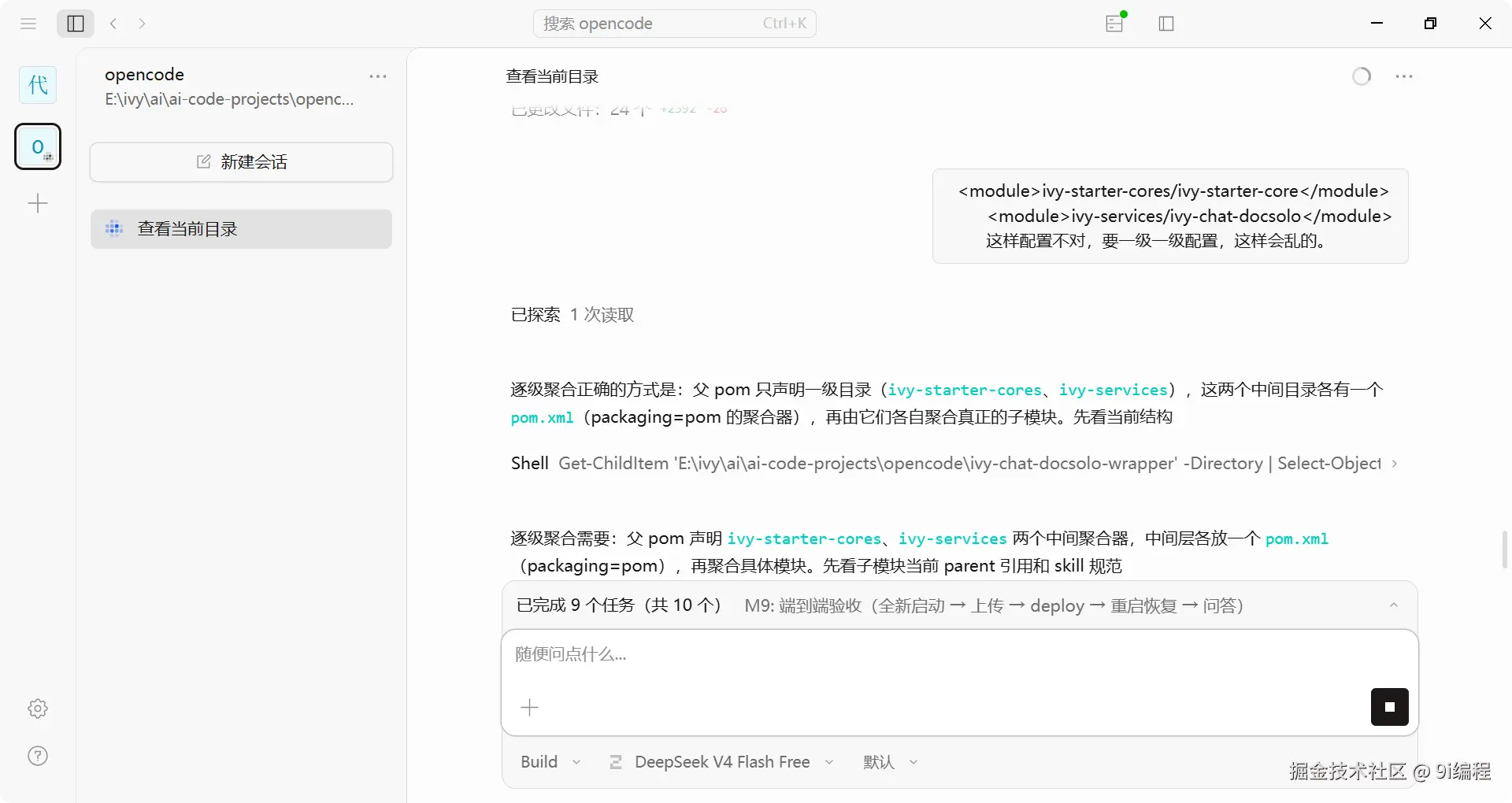1512x803 pixels.
Task: Click the opencode project name heading
Action: [x=144, y=75]
